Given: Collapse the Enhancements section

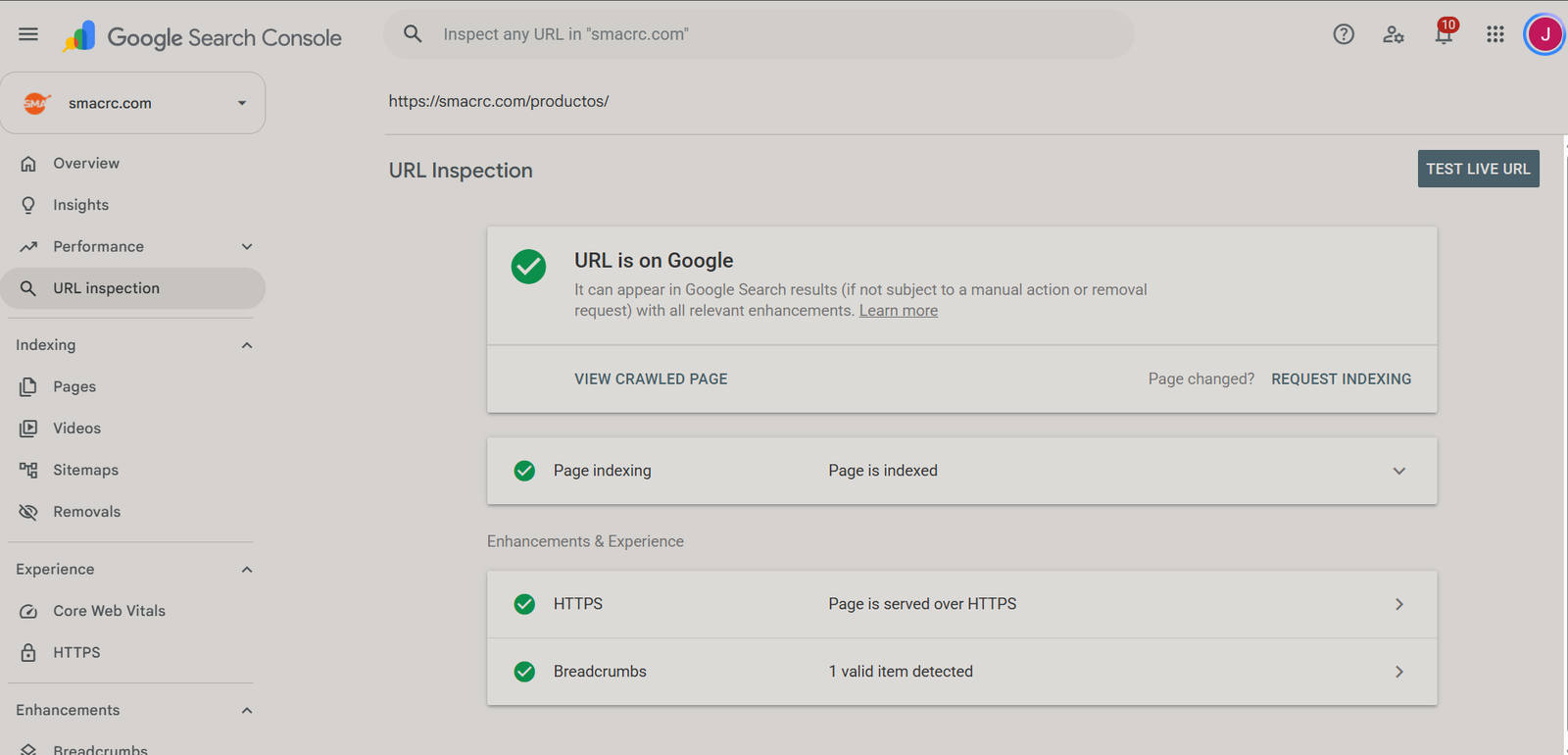Looking at the screenshot, I should [x=247, y=711].
